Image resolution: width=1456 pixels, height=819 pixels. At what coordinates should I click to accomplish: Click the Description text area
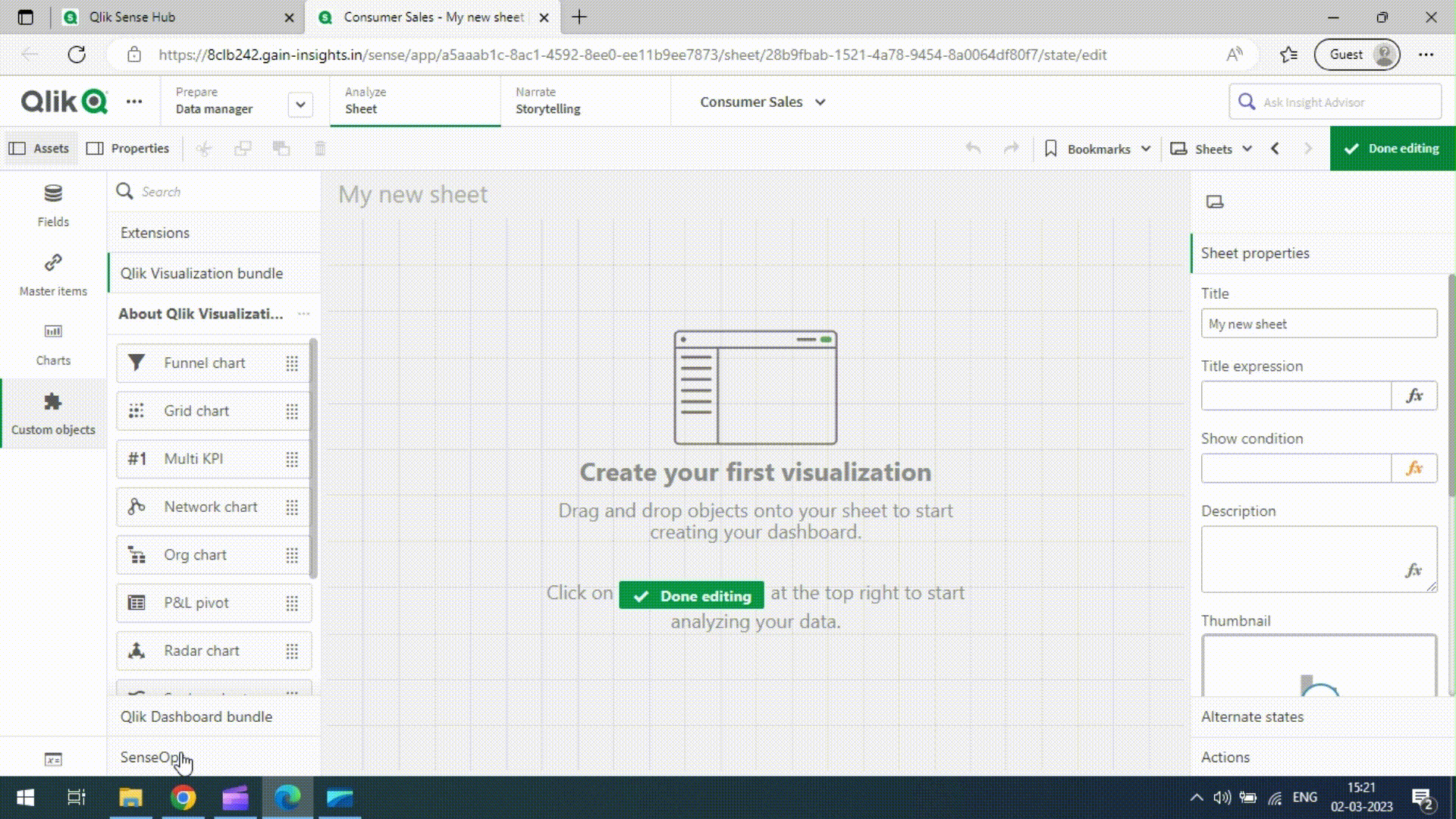tap(1319, 559)
